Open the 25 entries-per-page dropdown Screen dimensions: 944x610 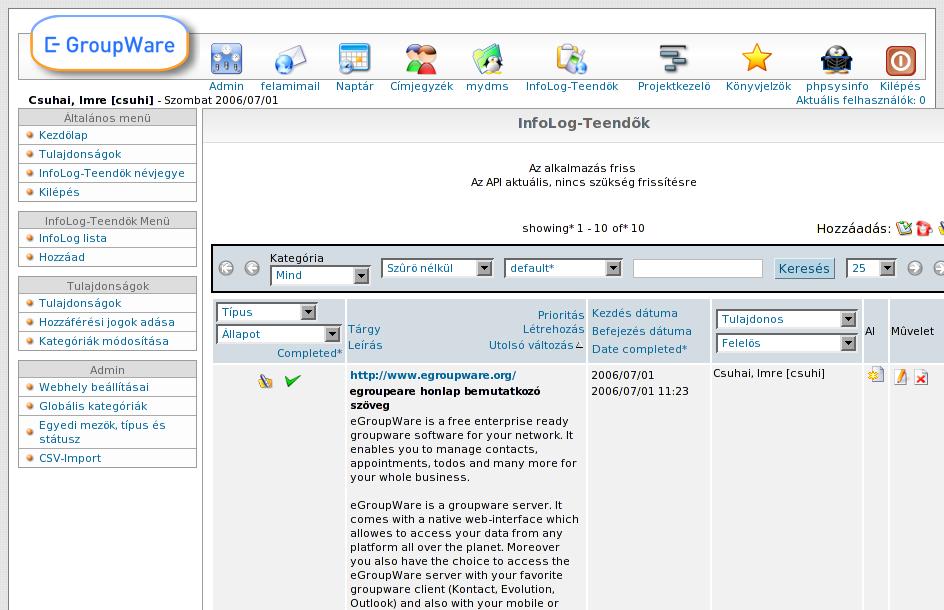coord(871,268)
